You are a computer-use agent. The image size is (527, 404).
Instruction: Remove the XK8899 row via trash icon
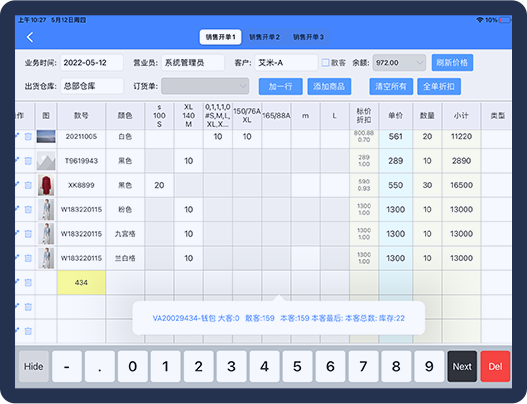[x=28, y=185]
